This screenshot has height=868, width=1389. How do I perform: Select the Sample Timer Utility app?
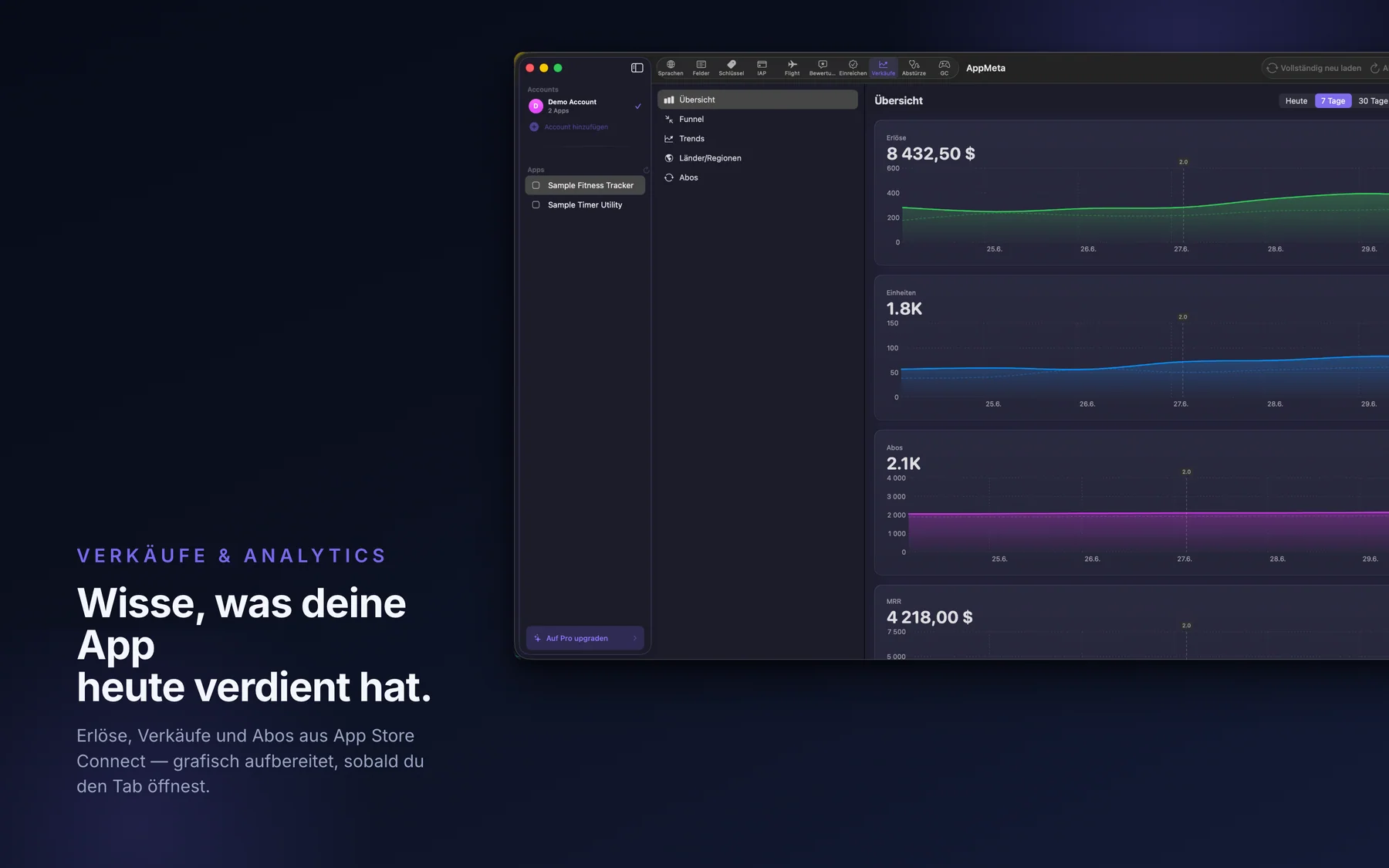[x=585, y=204]
